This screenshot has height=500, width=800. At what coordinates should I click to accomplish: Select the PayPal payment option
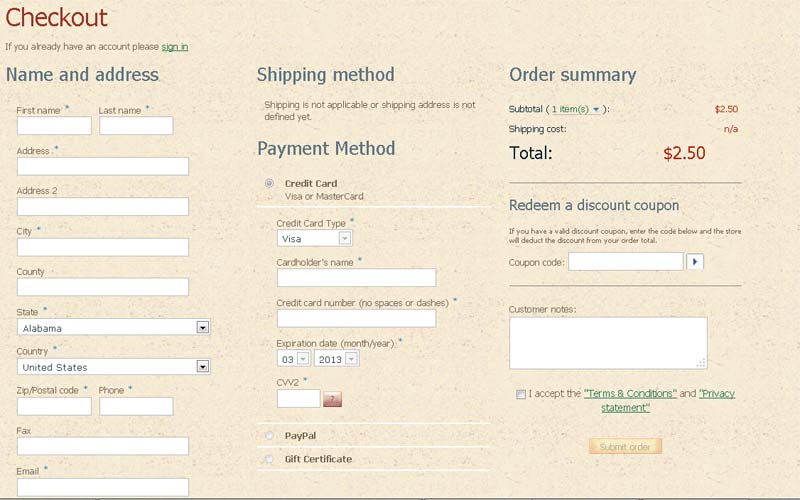click(x=269, y=436)
